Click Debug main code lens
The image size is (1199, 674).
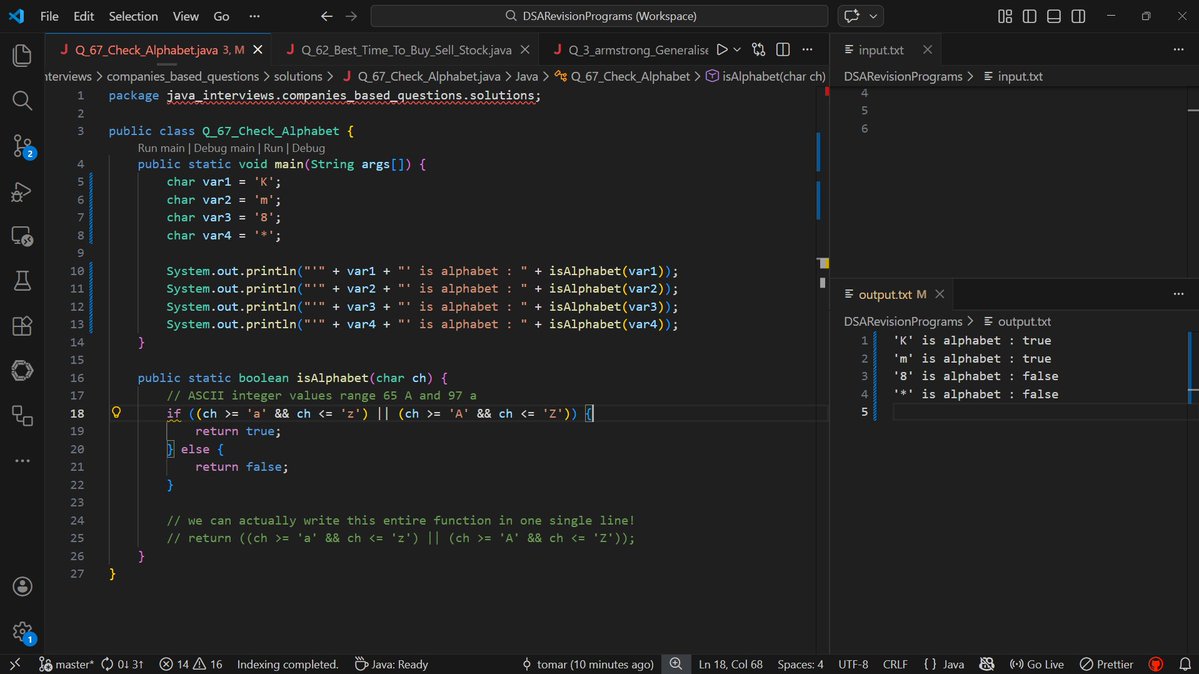(224, 148)
